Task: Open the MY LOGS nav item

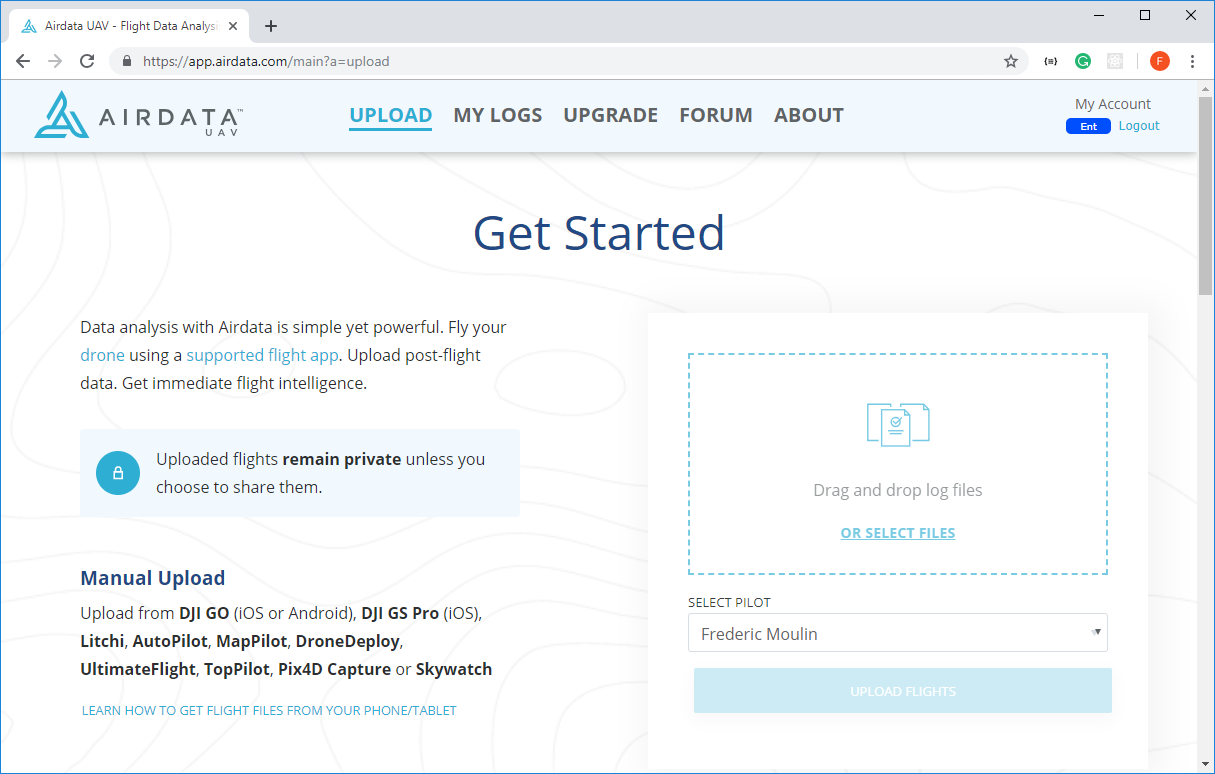Action: click(x=498, y=115)
